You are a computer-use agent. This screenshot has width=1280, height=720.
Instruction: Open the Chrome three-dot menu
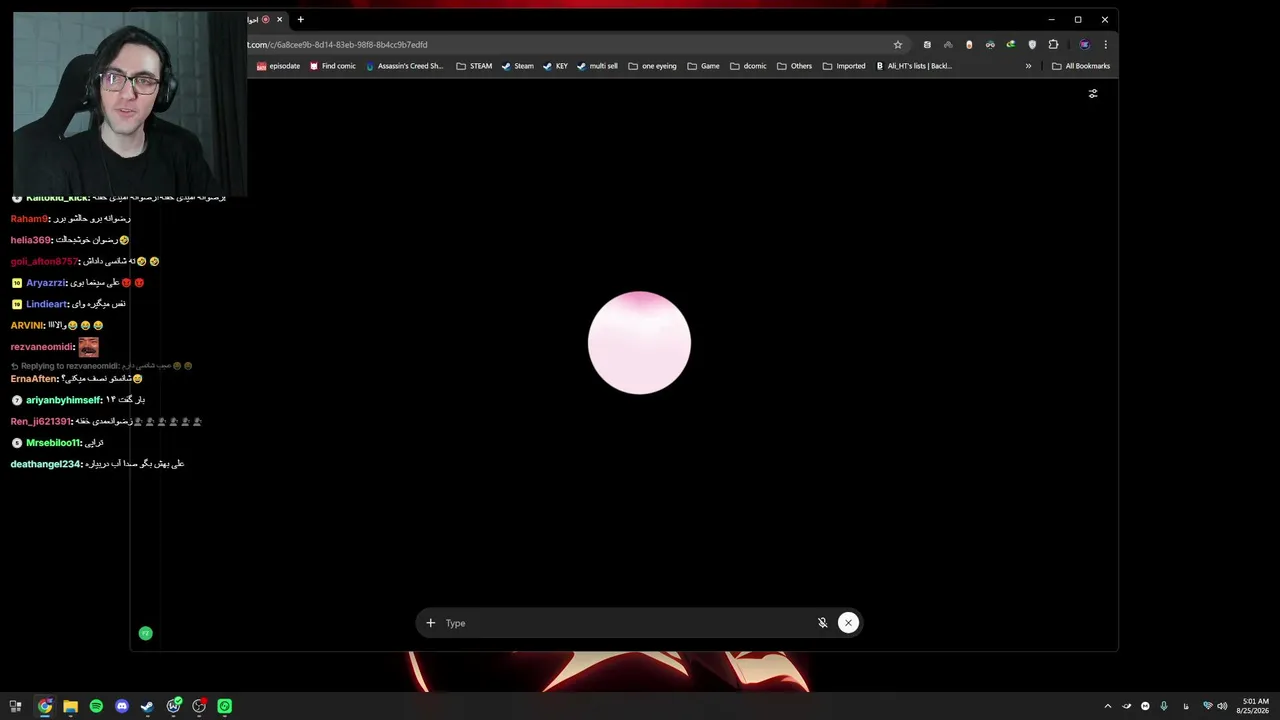click(x=1105, y=45)
